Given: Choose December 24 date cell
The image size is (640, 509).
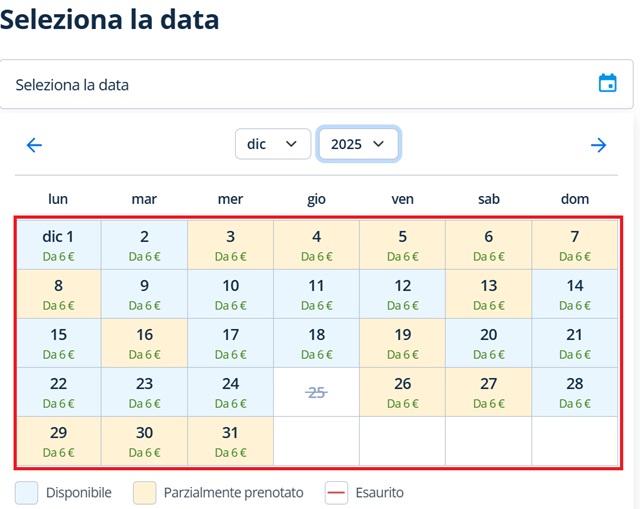Looking at the screenshot, I should (231, 392).
